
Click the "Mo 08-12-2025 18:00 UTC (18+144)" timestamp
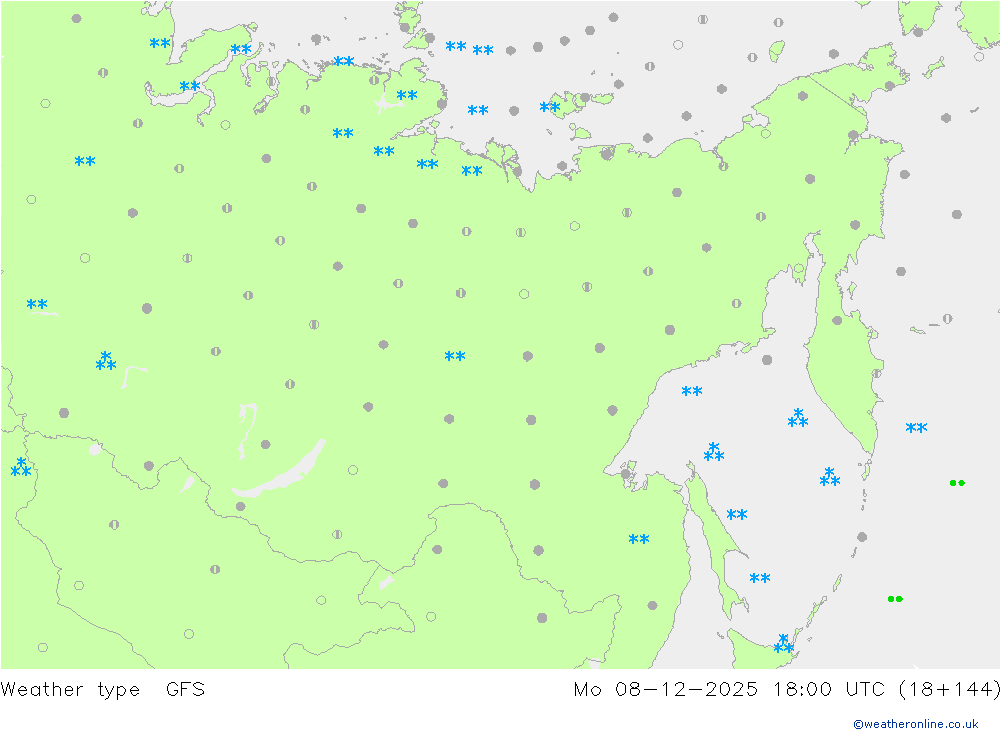tap(786, 690)
